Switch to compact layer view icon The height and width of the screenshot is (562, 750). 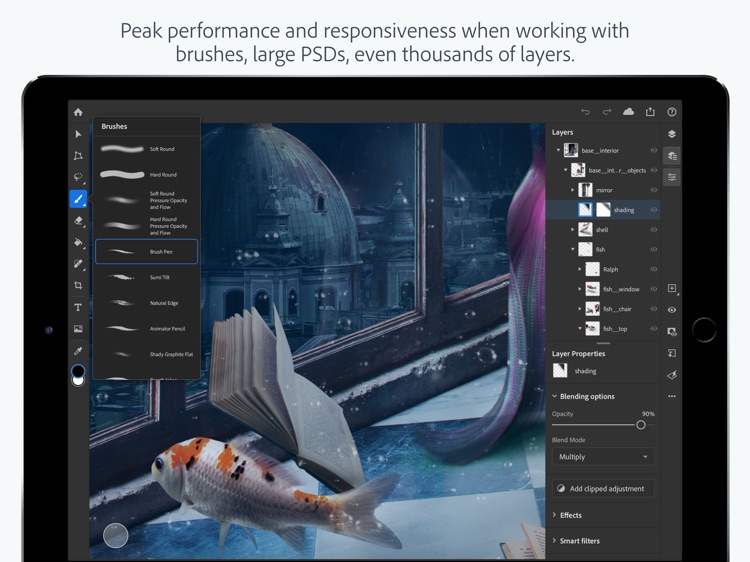[x=672, y=134]
